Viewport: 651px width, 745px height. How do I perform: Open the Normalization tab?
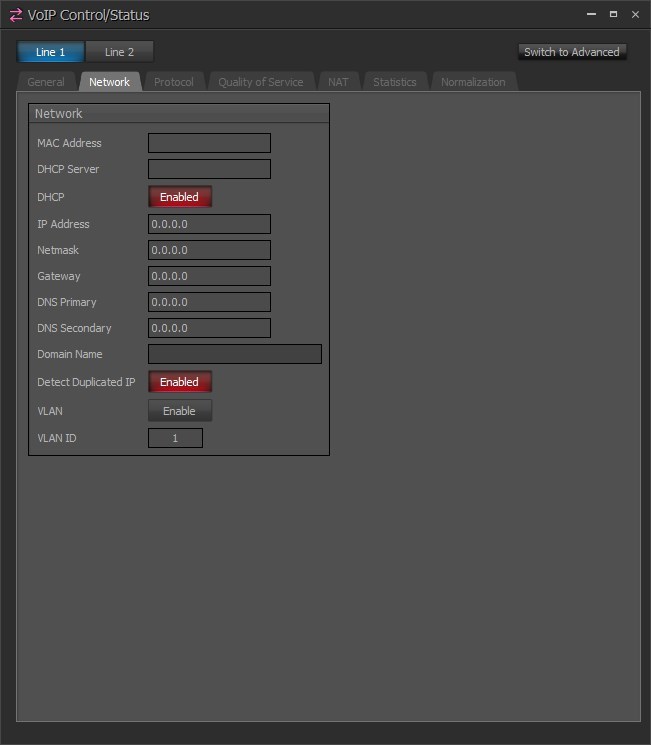coord(473,82)
